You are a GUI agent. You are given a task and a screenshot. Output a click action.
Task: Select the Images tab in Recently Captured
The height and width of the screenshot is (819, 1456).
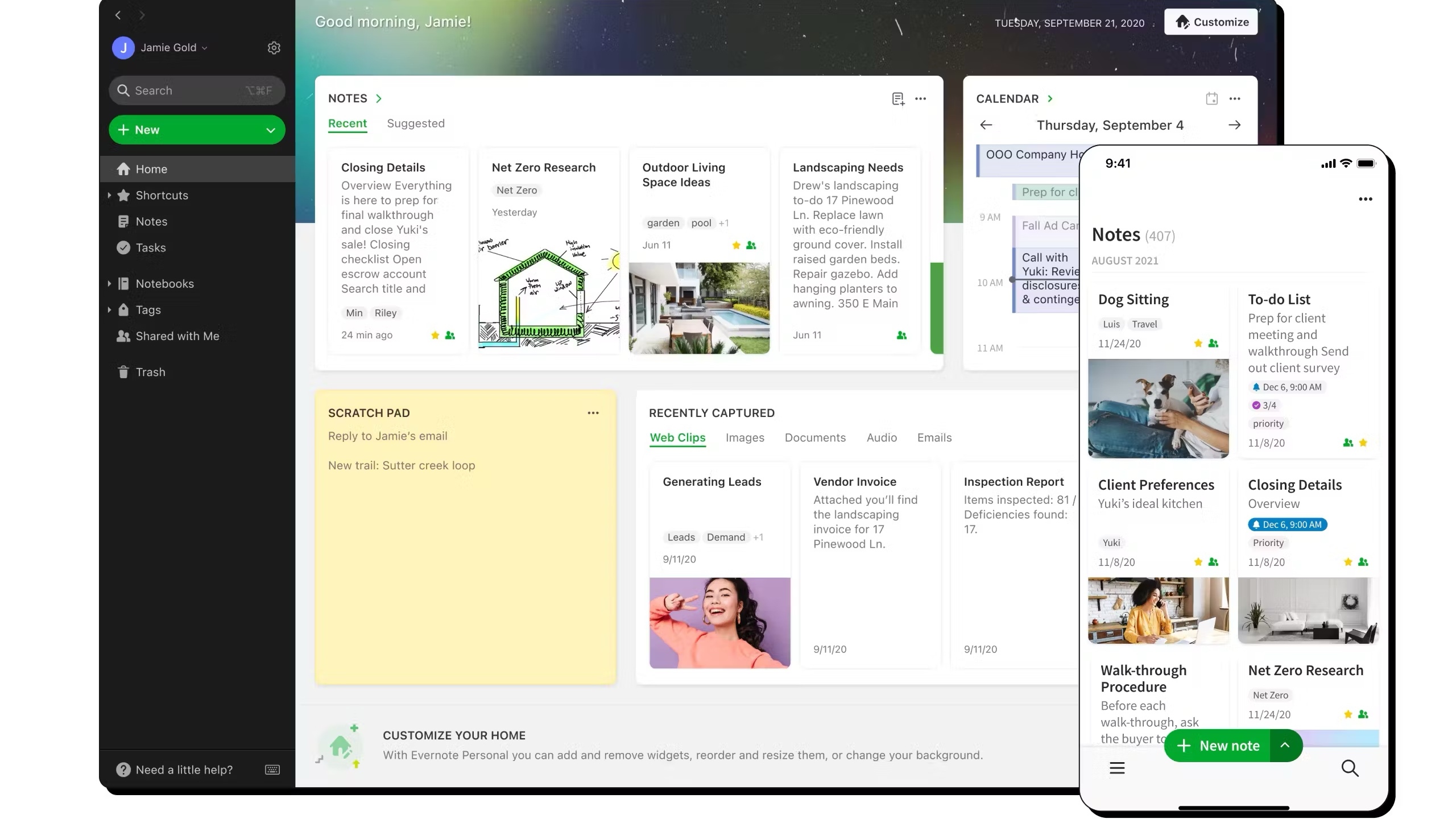(745, 437)
